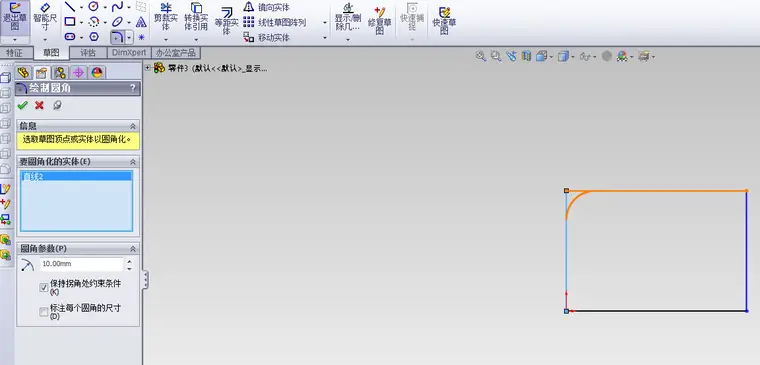Toggle 标注每个圆角的尺寸 checkbox
The width and height of the screenshot is (760, 365).
44,312
